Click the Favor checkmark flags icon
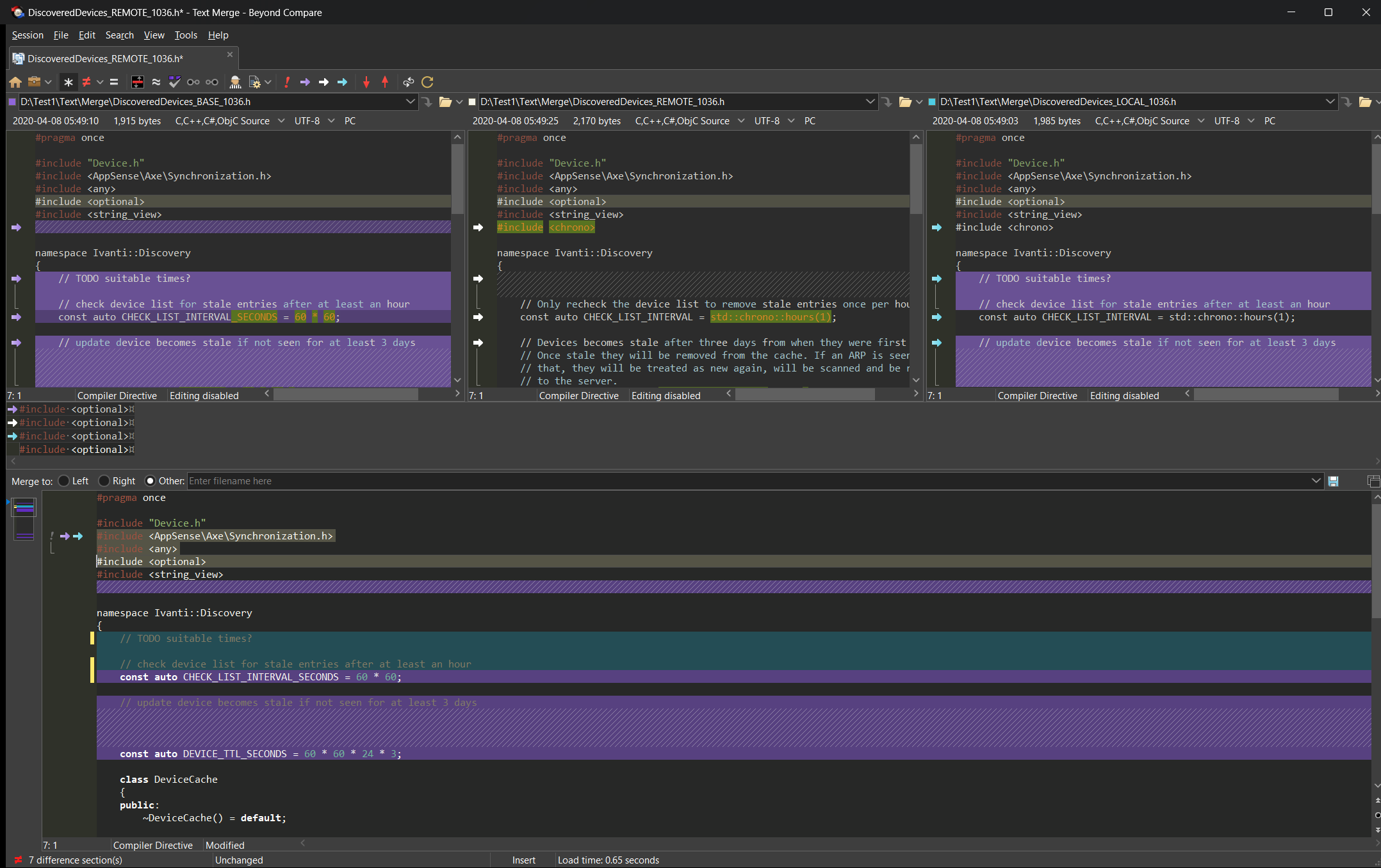The width and height of the screenshot is (1381, 868). coord(174,82)
